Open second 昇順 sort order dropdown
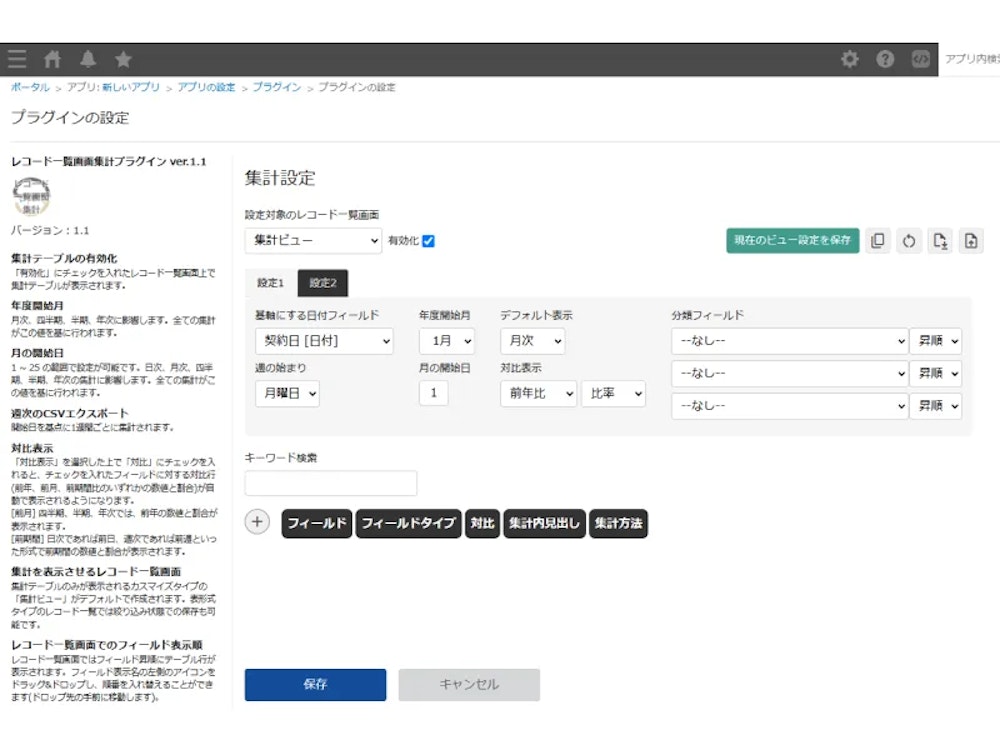1000x750 pixels. pos(936,373)
